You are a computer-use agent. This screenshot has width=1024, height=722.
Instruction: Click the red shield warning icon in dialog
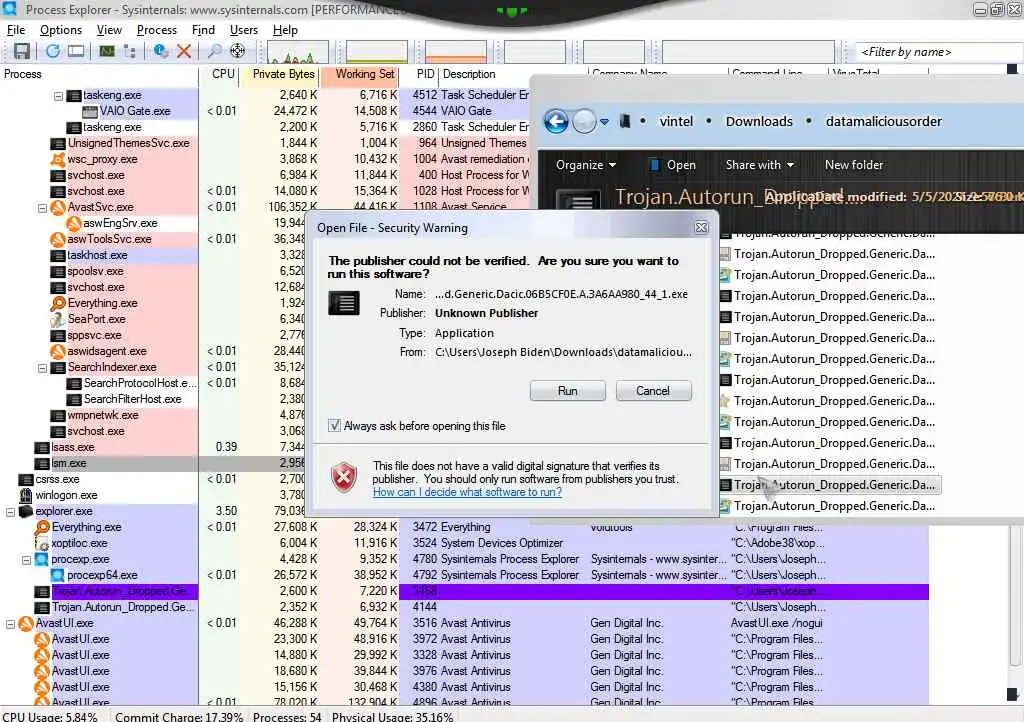(x=344, y=477)
